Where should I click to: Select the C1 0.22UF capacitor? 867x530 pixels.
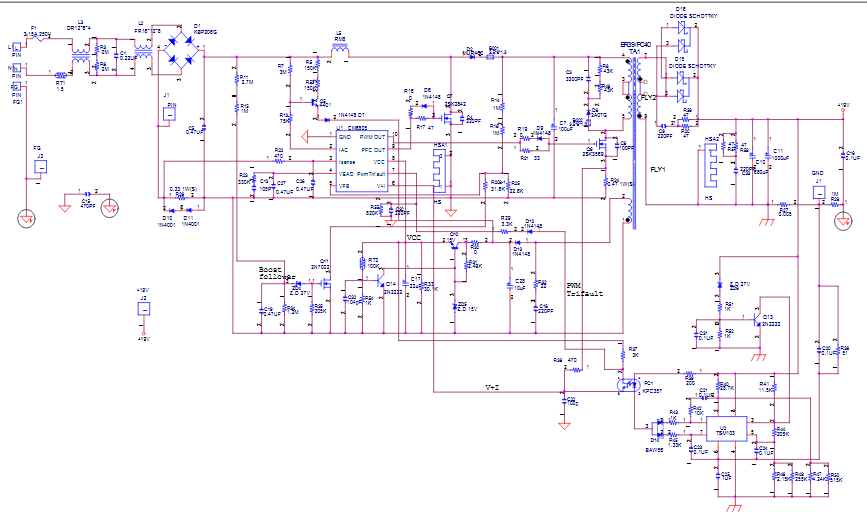coord(116,55)
